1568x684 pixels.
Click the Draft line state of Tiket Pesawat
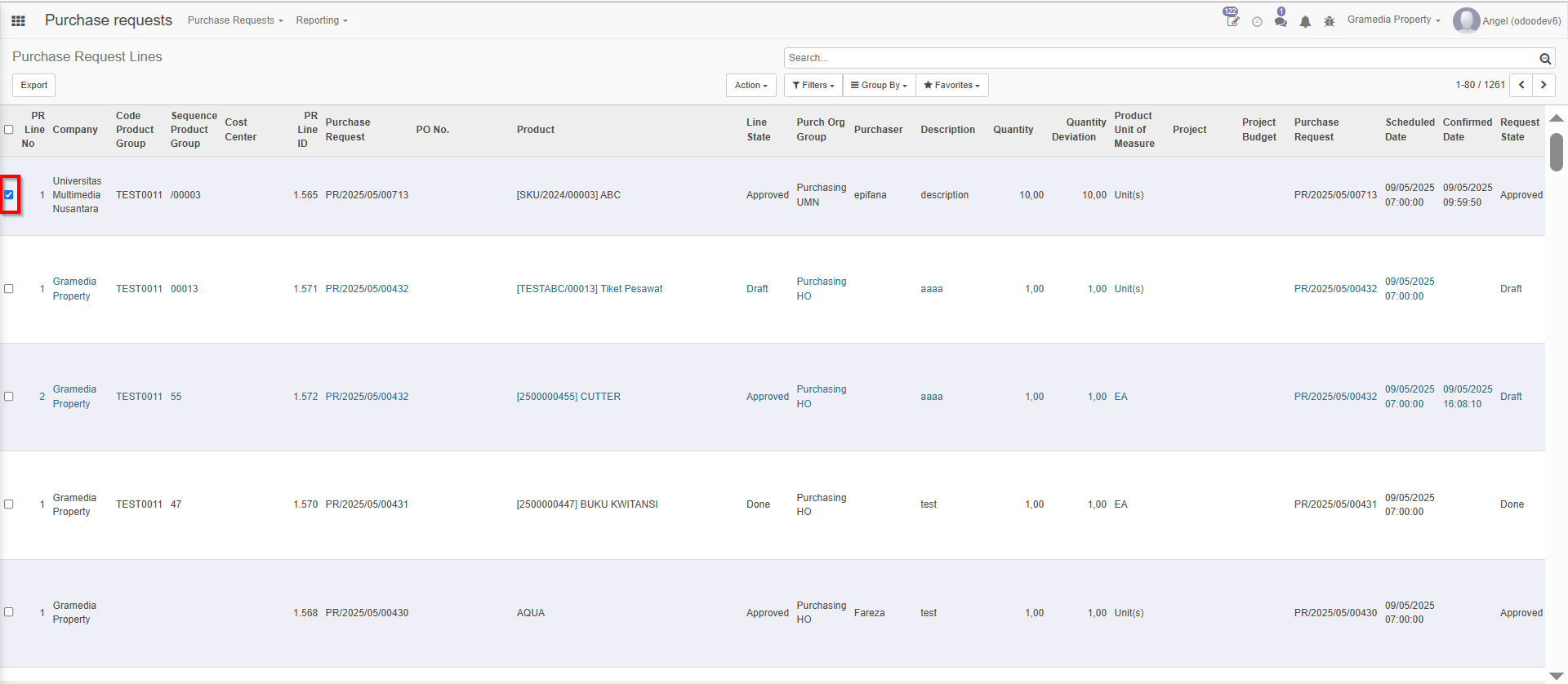tap(757, 289)
